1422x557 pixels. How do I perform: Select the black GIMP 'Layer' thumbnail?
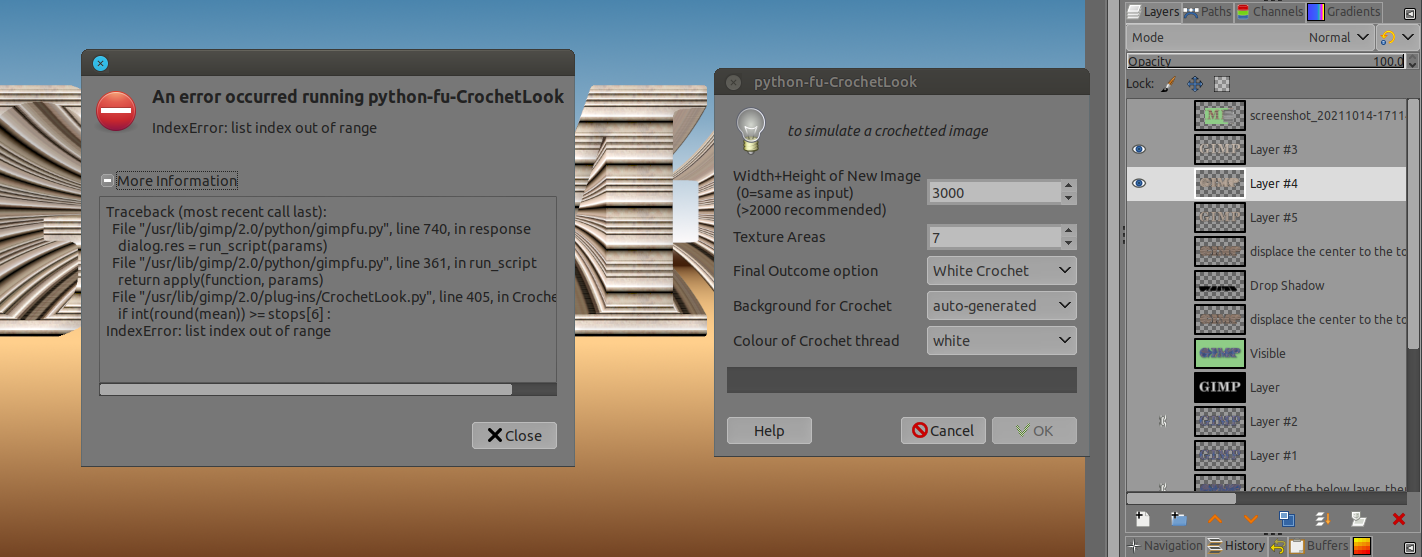(x=1220, y=387)
